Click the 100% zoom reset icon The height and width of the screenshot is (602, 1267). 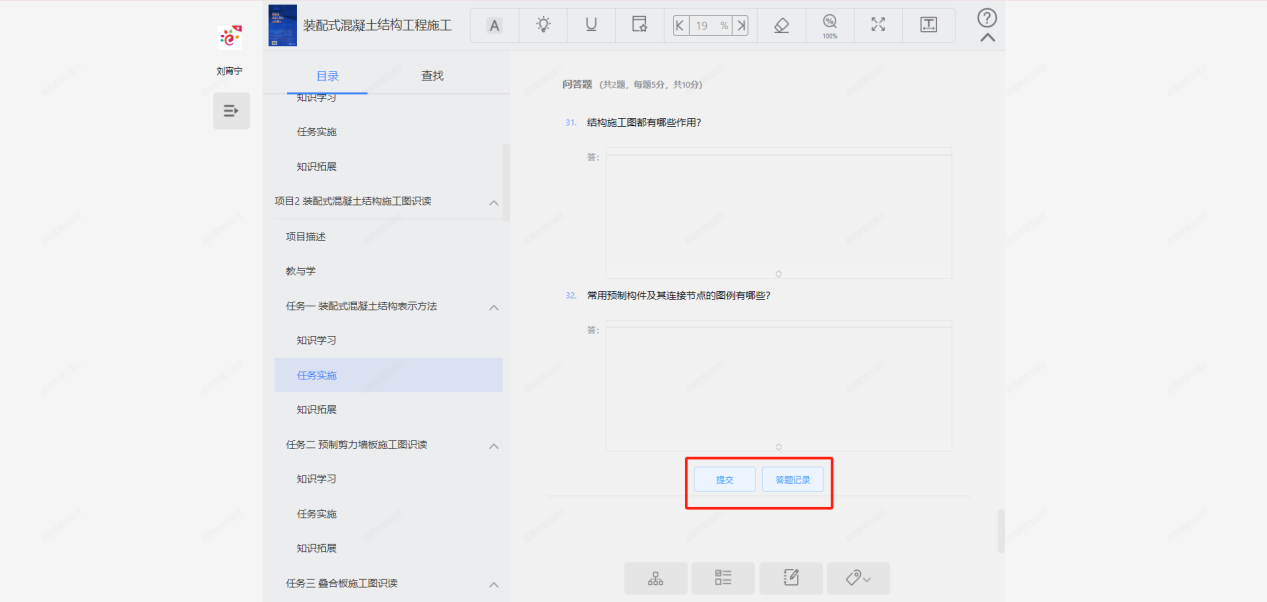[829, 26]
